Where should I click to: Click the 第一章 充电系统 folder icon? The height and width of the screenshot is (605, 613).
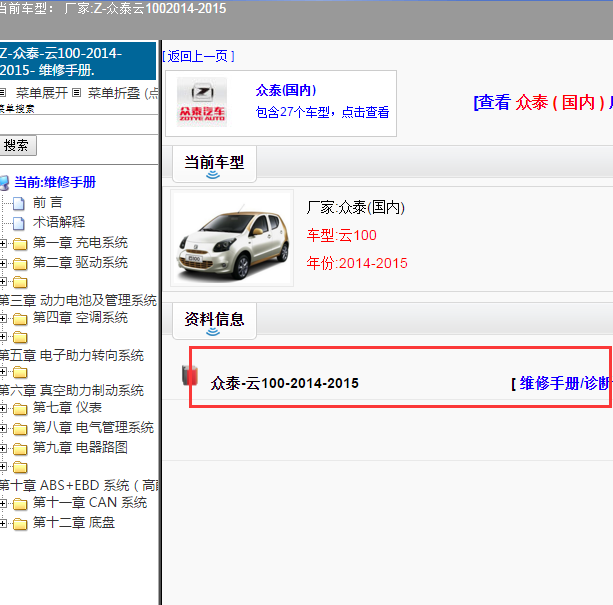tap(20, 244)
